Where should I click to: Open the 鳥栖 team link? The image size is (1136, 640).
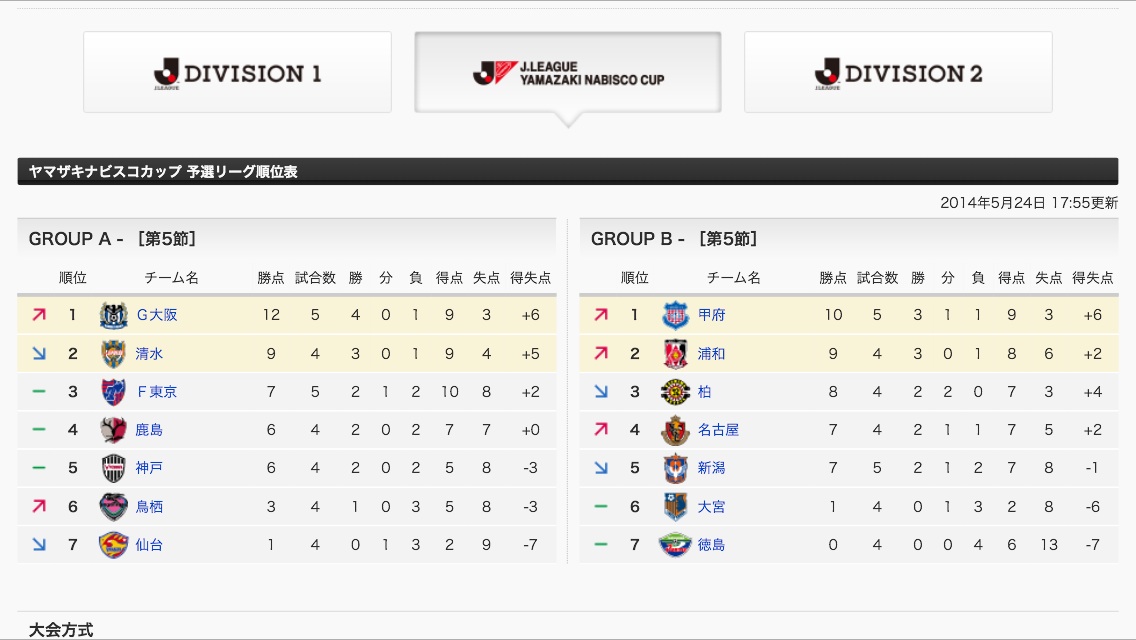(149, 507)
